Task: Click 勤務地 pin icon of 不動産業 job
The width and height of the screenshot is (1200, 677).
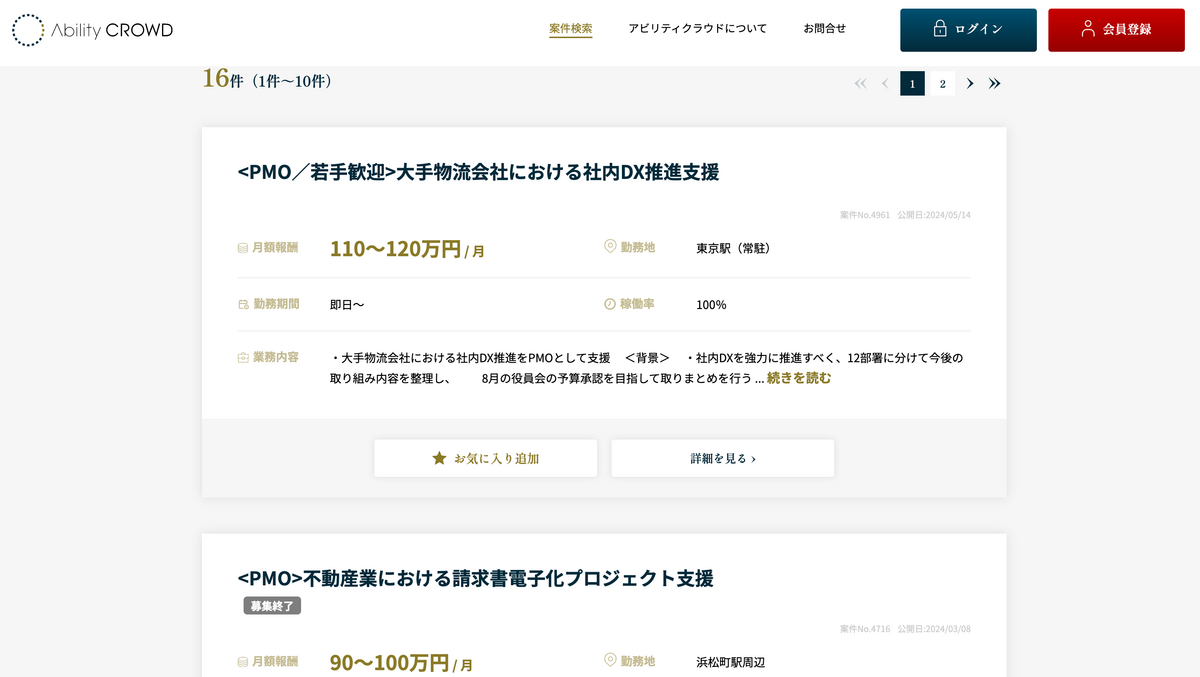Action: click(x=610, y=660)
